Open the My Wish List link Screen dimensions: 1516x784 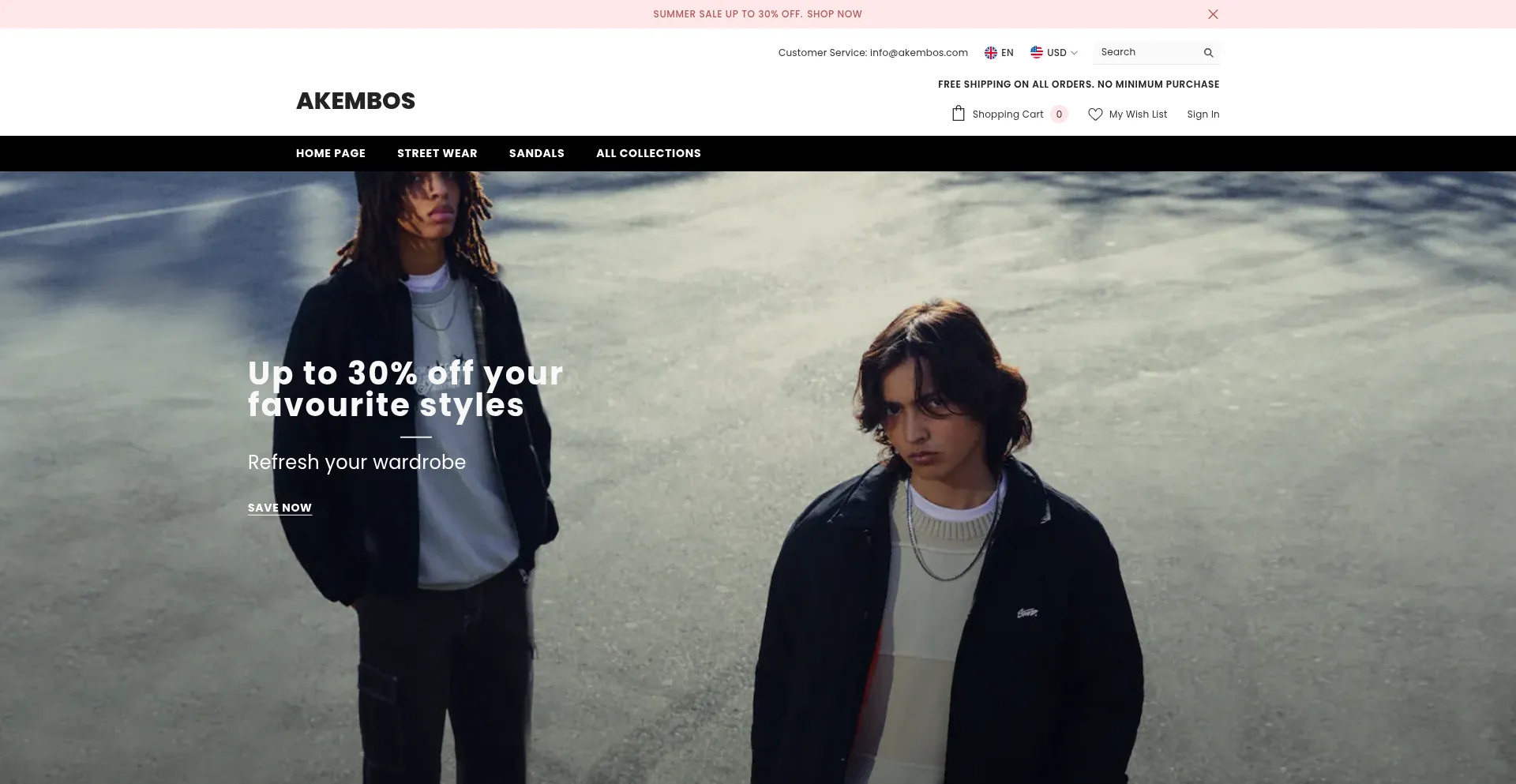[x=1138, y=114]
